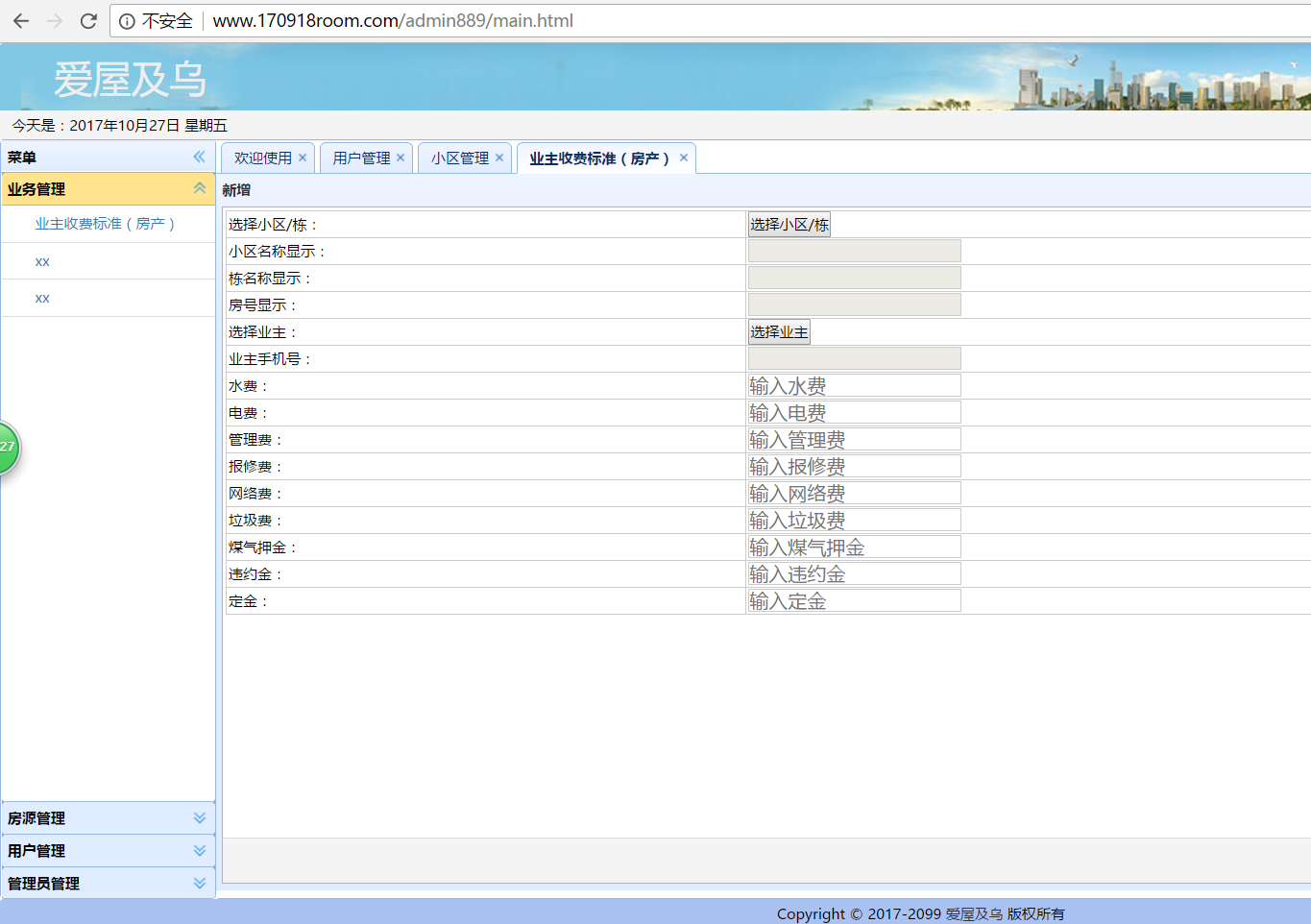The width and height of the screenshot is (1311, 924).
Task: Collapse the 业务管理 accordion section
Action: tap(200, 188)
